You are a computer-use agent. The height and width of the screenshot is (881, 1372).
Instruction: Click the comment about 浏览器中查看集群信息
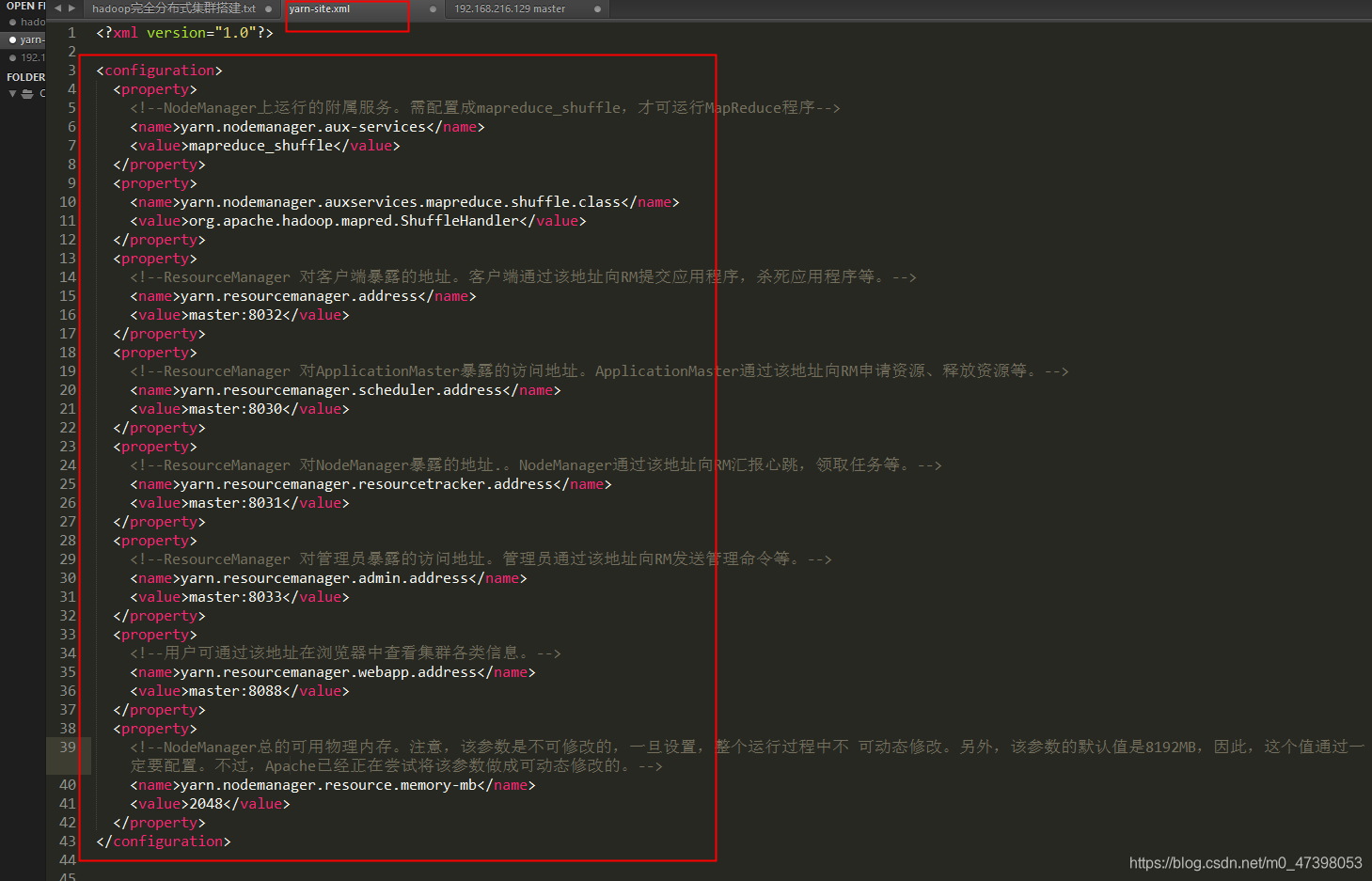(x=345, y=653)
